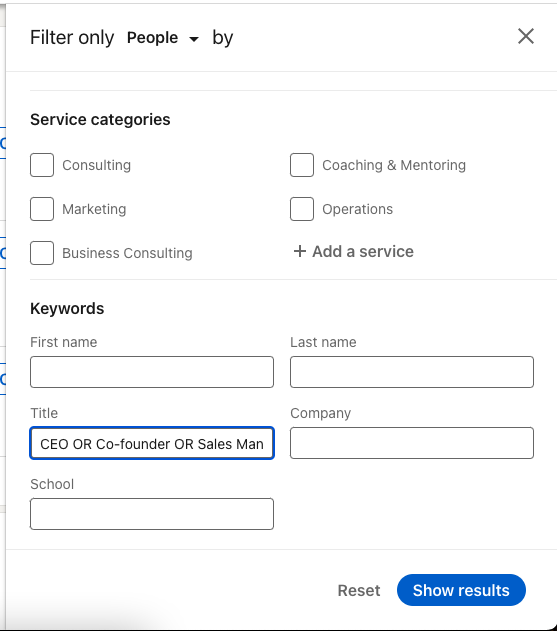This screenshot has height=631, width=557.
Task: Click the plus icon beside Add a service
Action: pyautogui.click(x=299, y=252)
